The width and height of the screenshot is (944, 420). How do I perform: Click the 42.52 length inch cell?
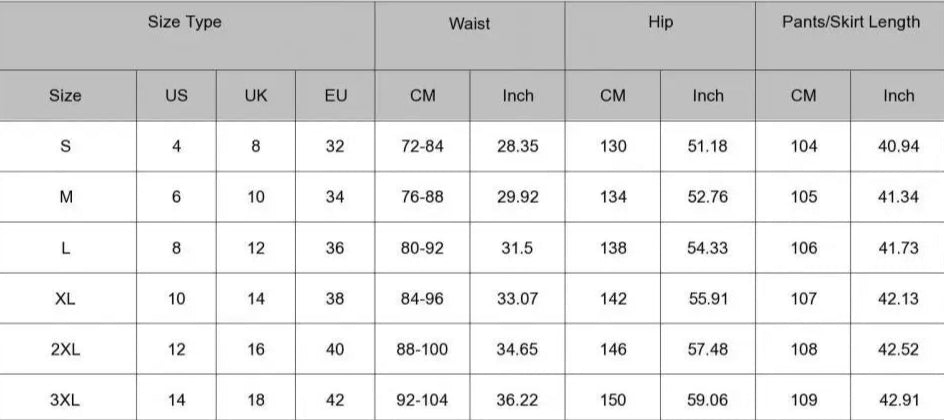(x=898, y=349)
